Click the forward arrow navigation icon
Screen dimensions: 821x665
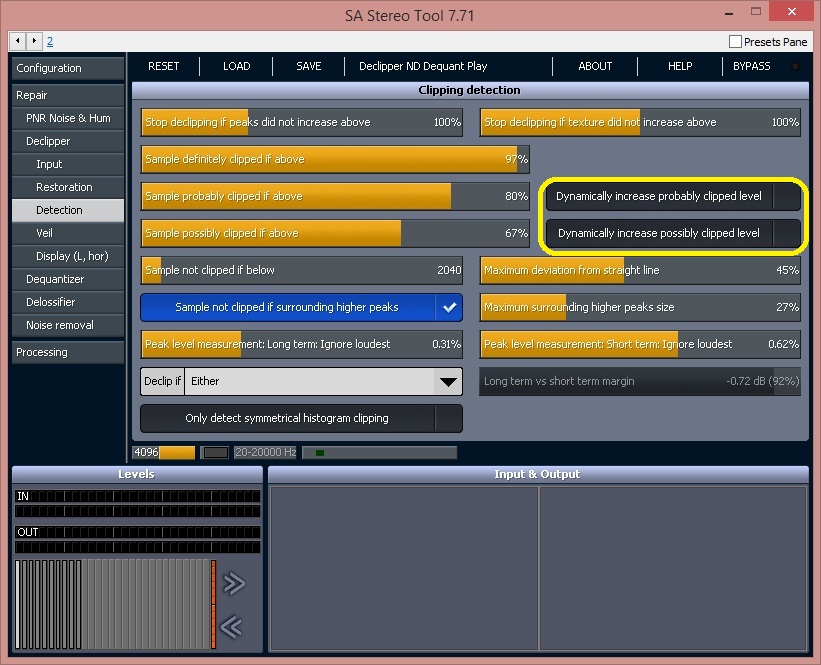coord(34,41)
